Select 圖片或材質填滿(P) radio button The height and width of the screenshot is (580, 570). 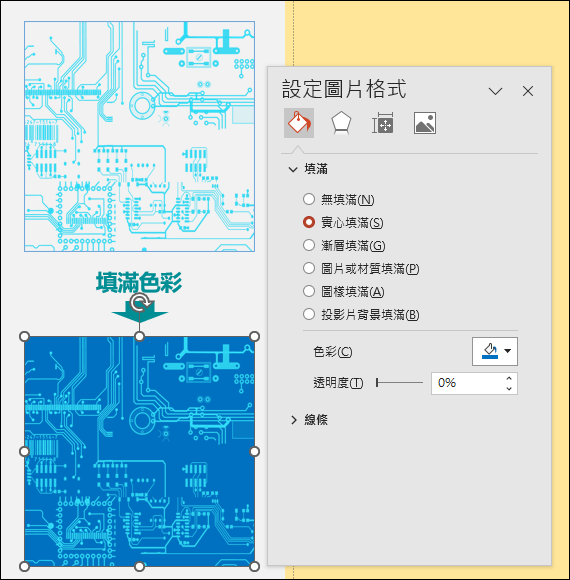(x=309, y=268)
